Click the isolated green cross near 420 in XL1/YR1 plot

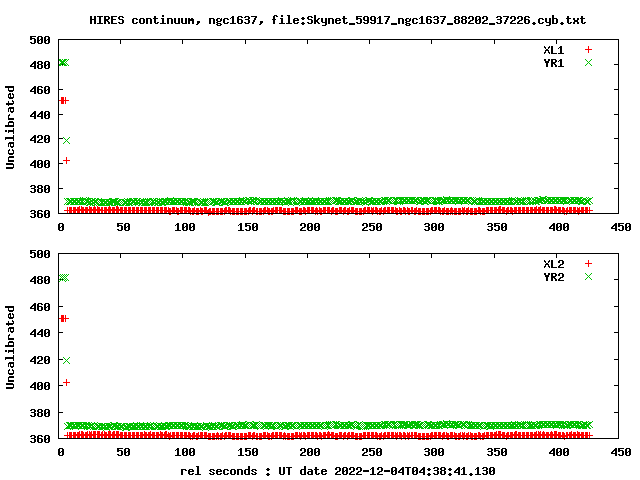tap(67, 140)
